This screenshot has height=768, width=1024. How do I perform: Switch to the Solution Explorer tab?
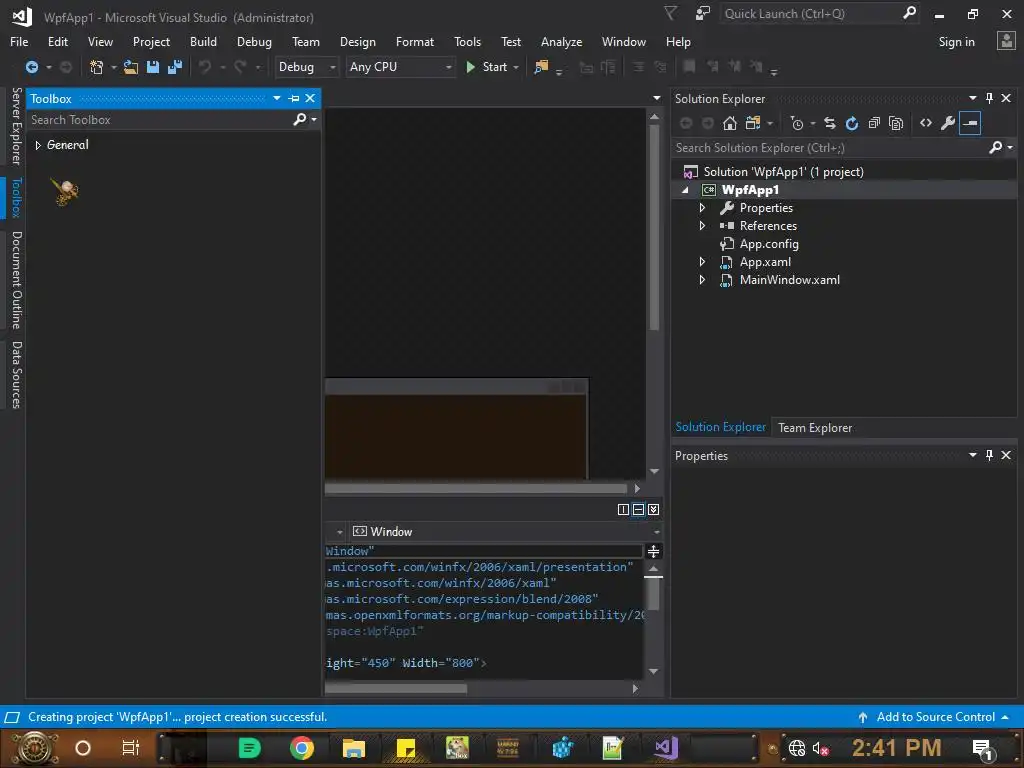click(x=720, y=427)
